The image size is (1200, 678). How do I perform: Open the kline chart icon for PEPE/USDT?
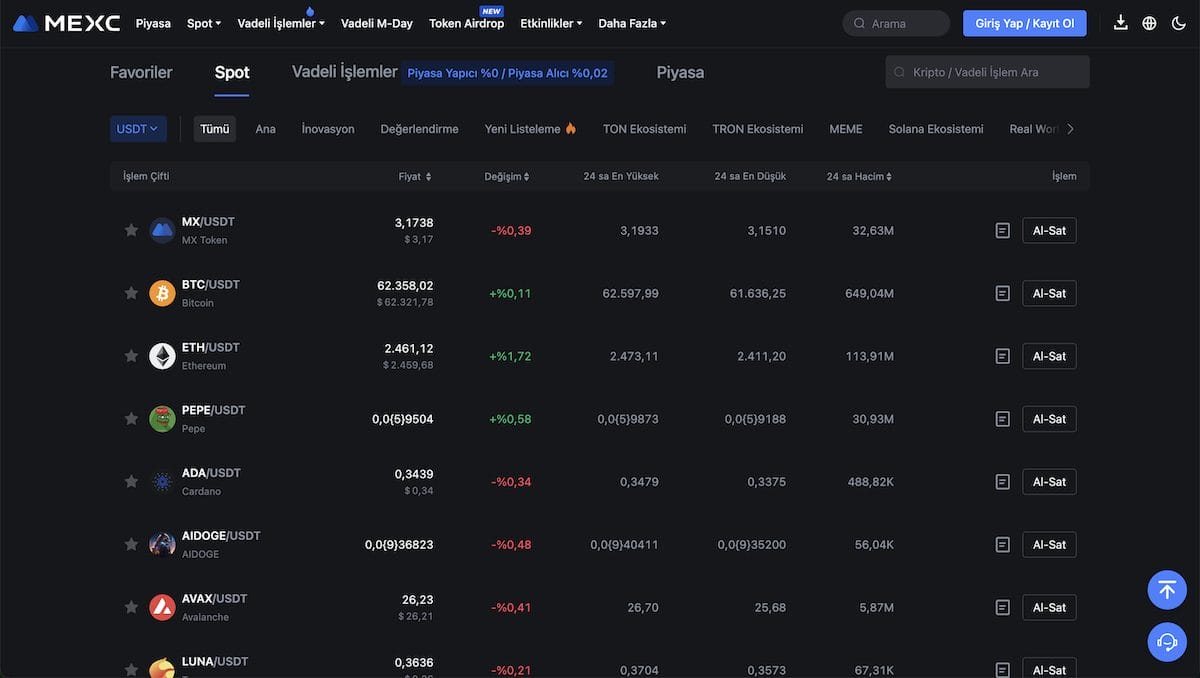pyautogui.click(x=1002, y=418)
